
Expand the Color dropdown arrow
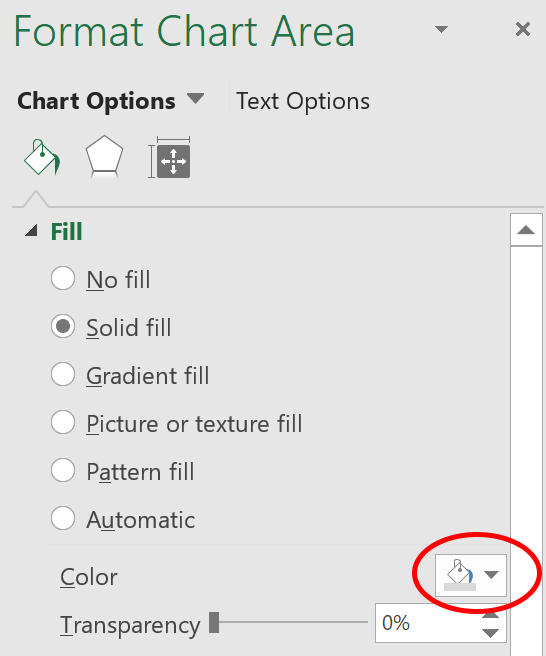[x=491, y=575]
